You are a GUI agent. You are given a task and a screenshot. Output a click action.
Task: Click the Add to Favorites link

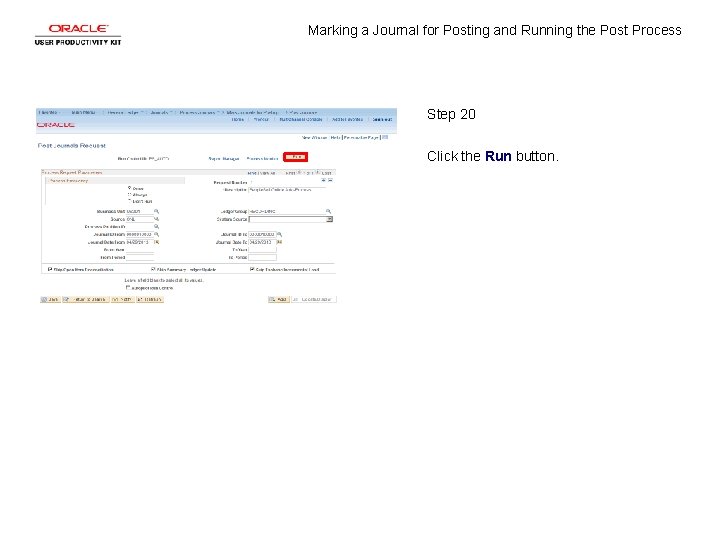347,119
